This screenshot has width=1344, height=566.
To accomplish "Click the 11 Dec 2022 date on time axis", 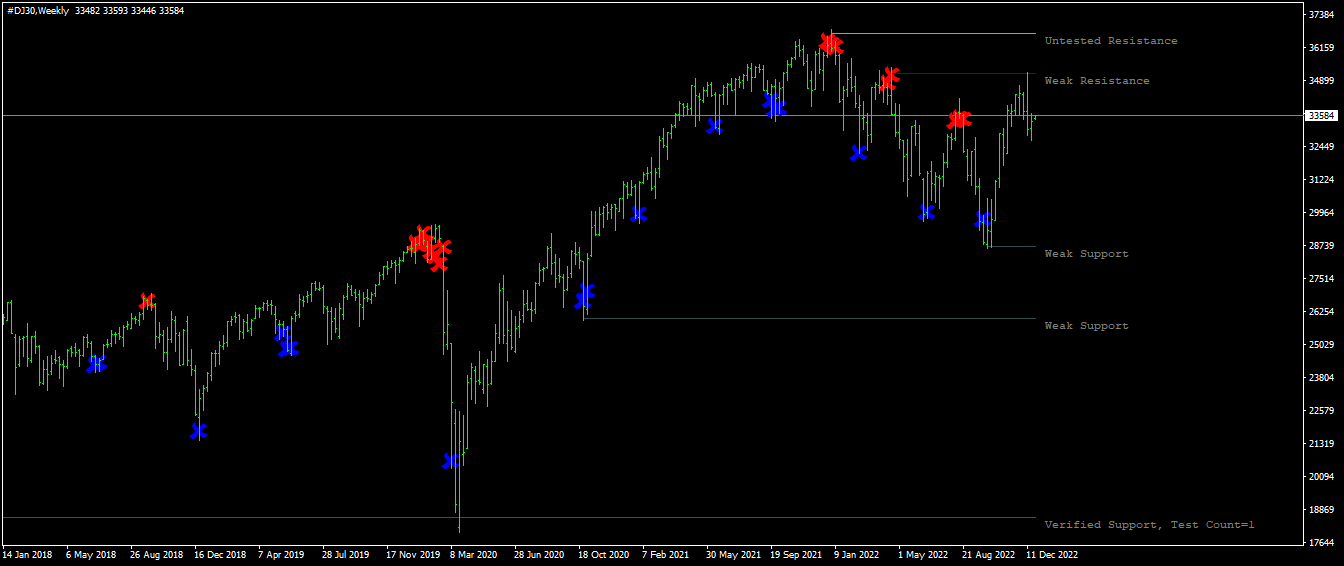I will click(x=1052, y=554).
